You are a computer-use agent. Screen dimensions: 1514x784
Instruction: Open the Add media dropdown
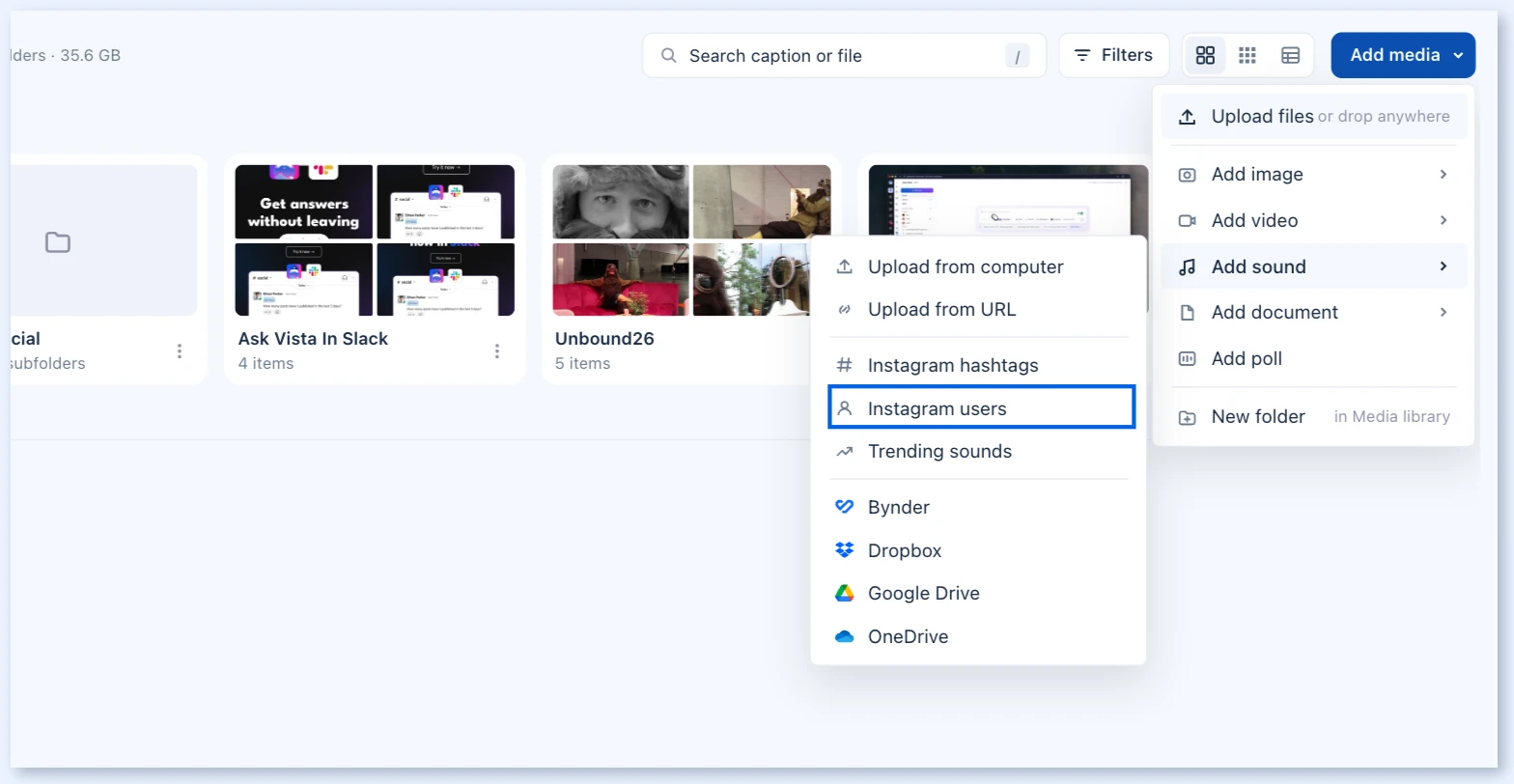pyautogui.click(x=1403, y=55)
